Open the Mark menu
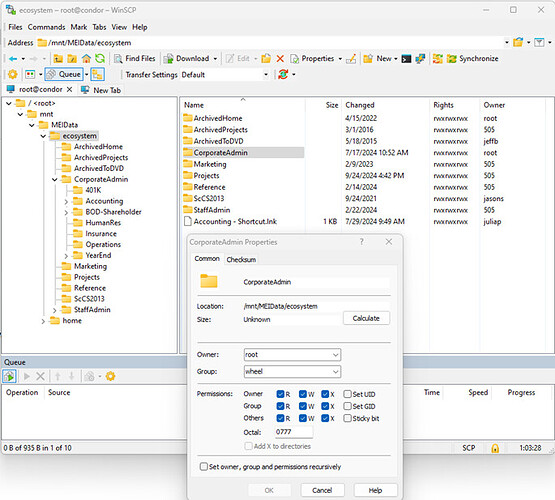The image size is (555, 500). tap(79, 27)
